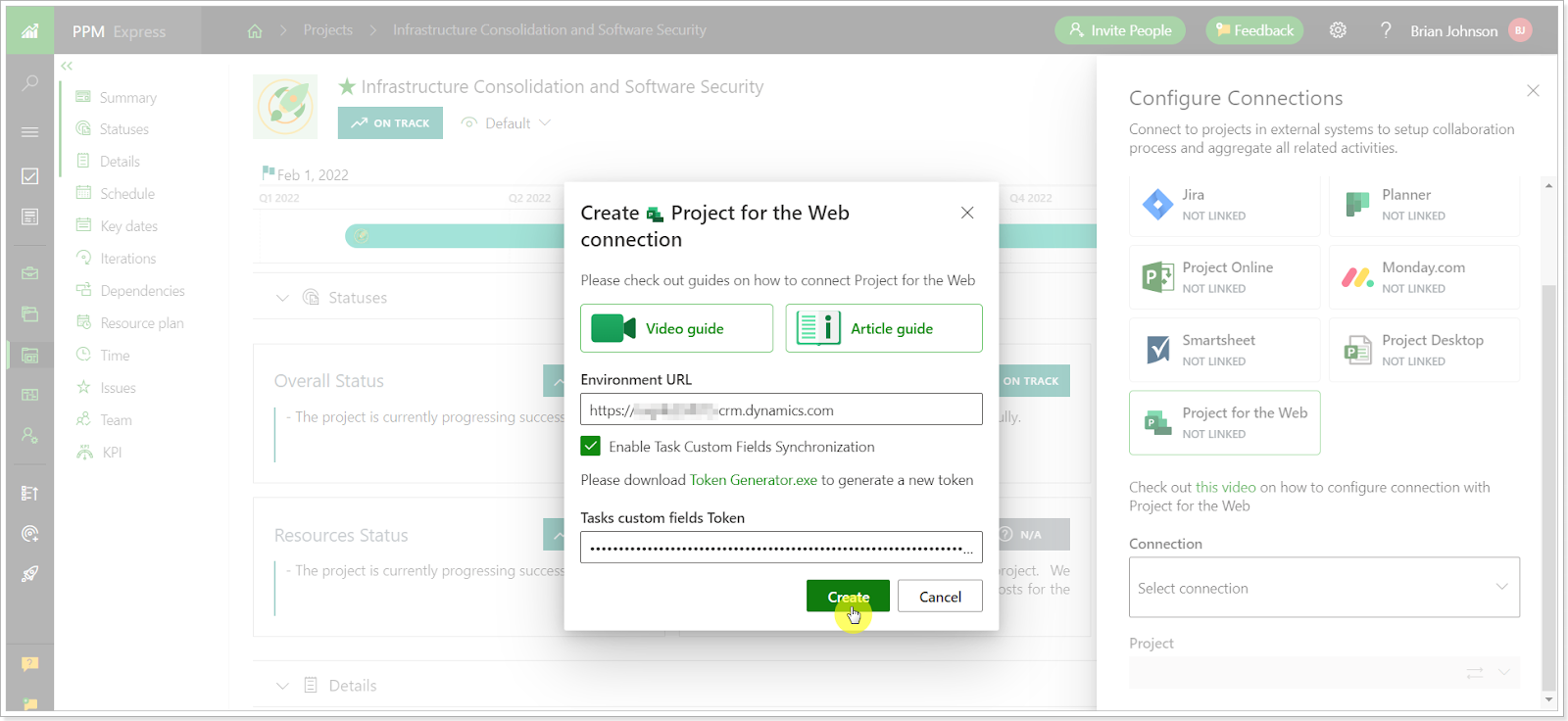Open the hamburger menu icon in left rail
The width and height of the screenshot is (1568, 721).
coord(29,131)
